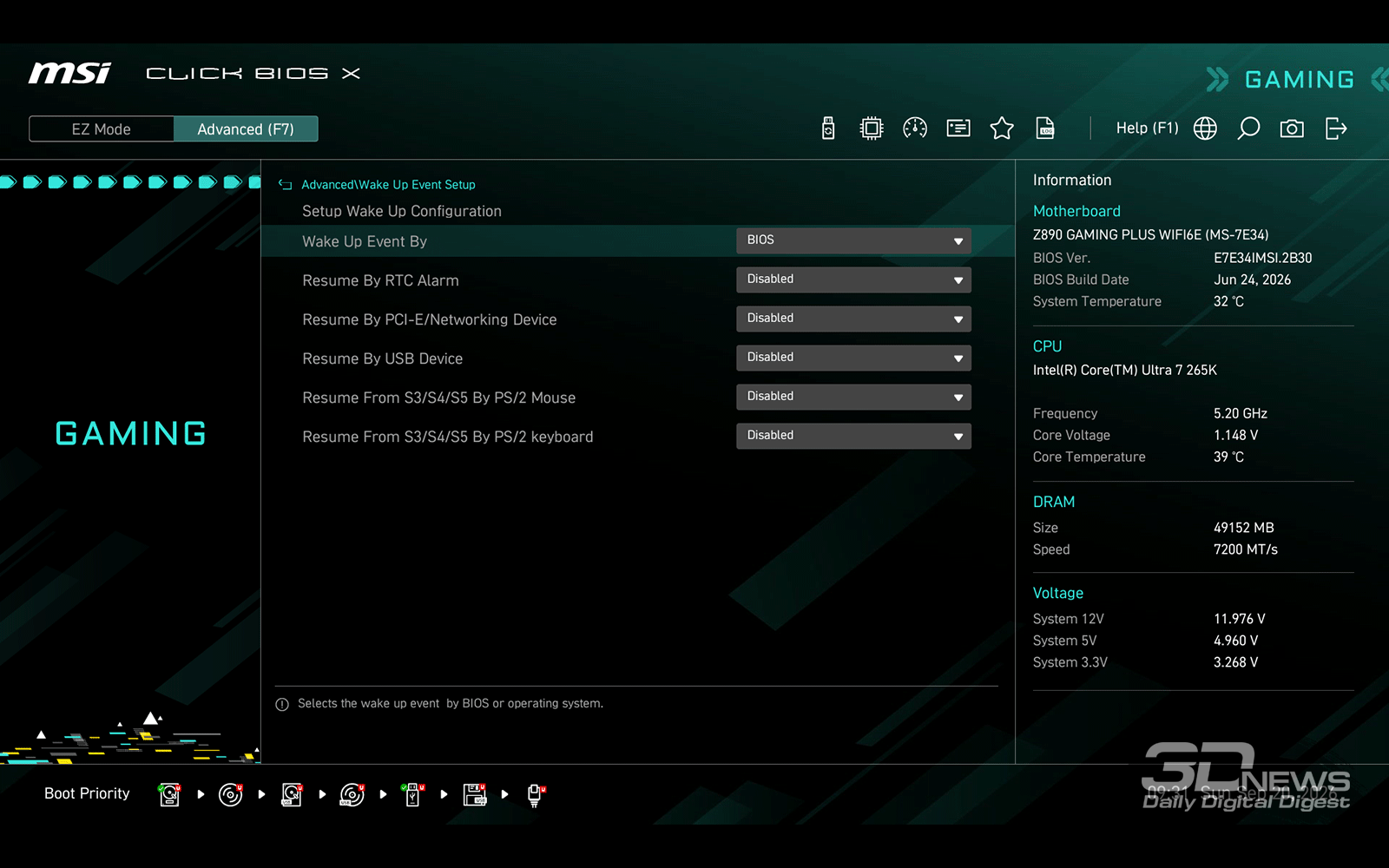Viewport: 1389px width, 868px height.
Task: Open the M-Flash USB drive icon
Action: click(x=828, y=128)
